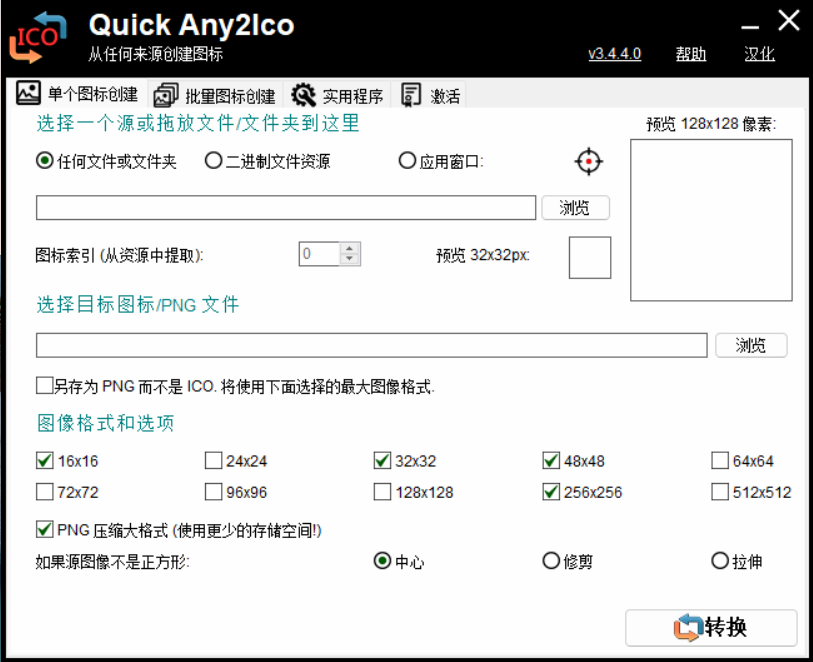Check the 72x72 size checkbox
This screenshot has width=813, height=662.
[x=45, y=491]
